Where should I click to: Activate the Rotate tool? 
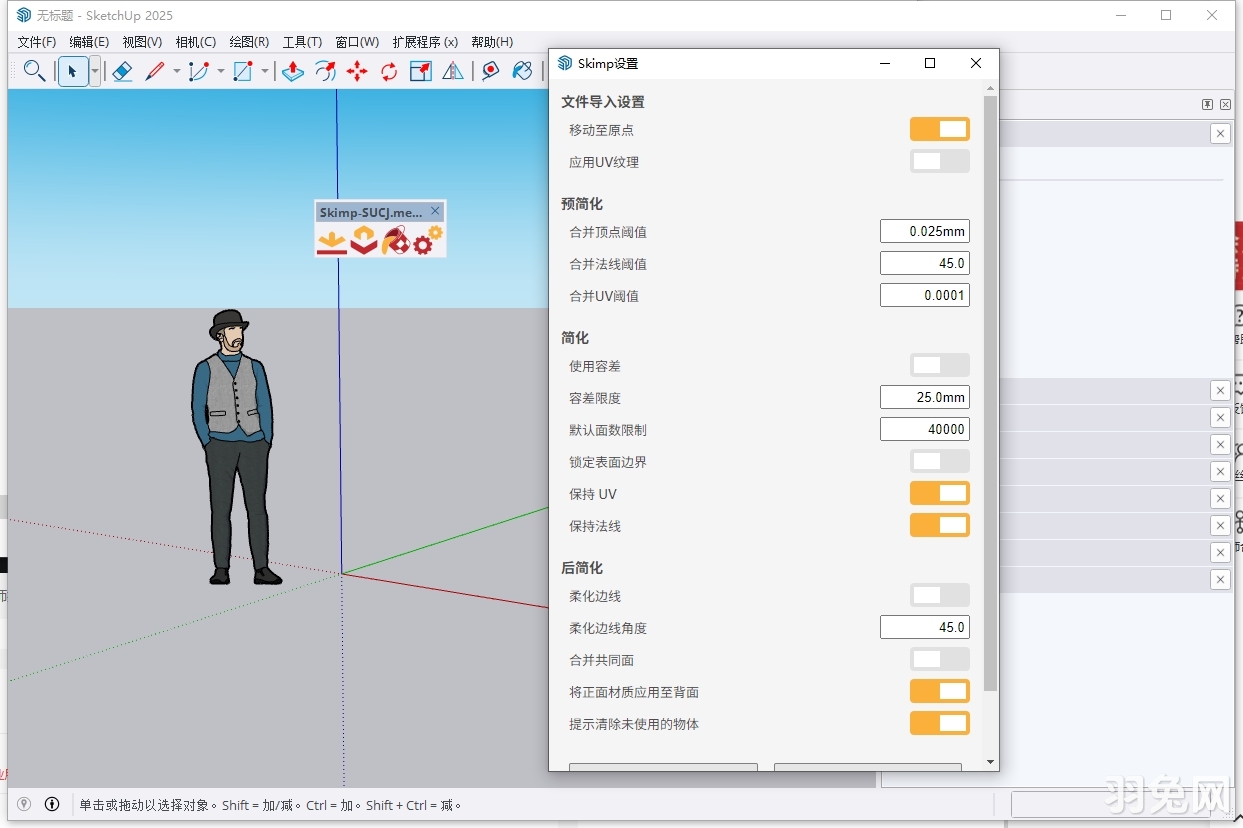(388, 71)
